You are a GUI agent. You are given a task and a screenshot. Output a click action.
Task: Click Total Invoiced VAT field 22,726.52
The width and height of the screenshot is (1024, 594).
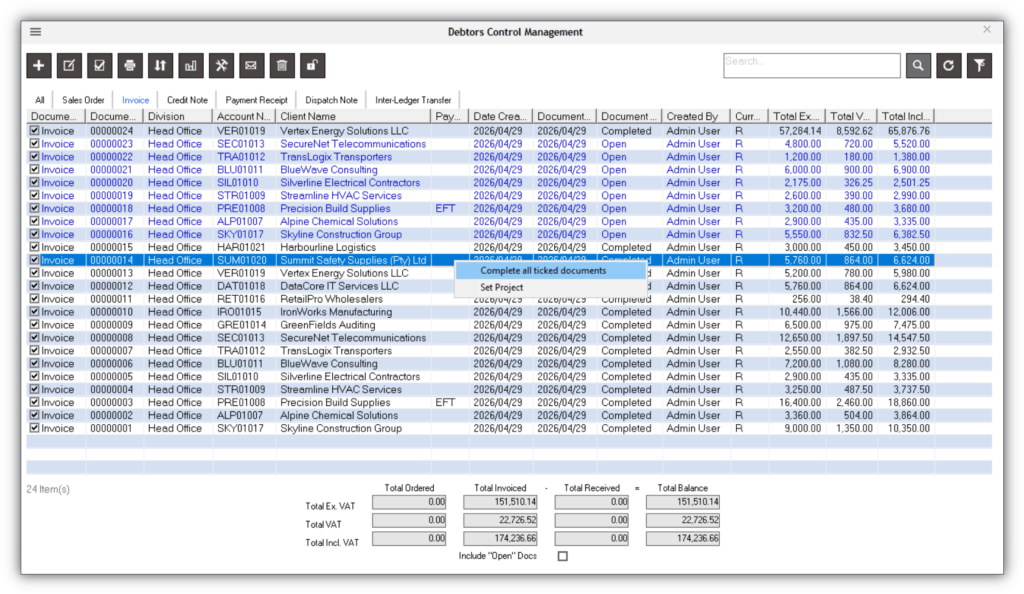500,520
